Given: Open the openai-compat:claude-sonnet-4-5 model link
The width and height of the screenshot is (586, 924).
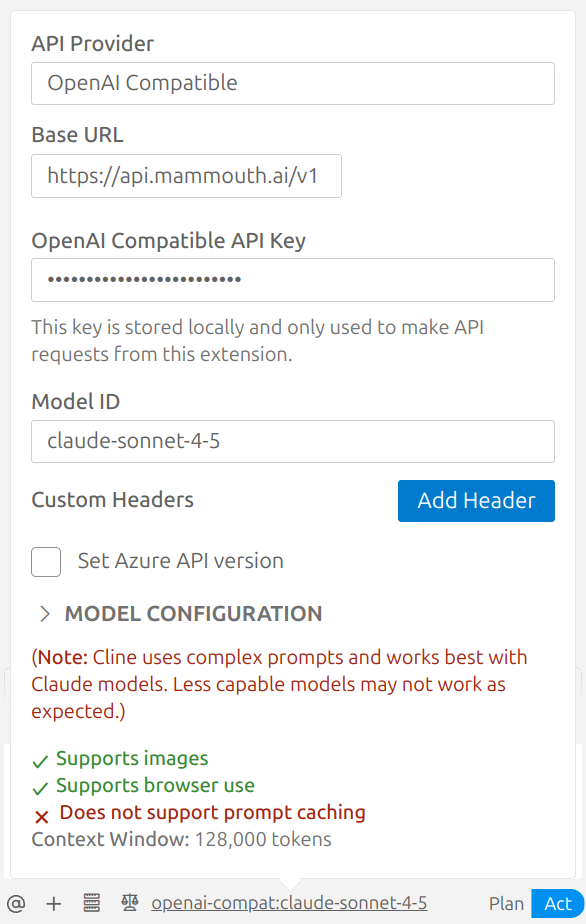Looking at the screenshot, I should 288,902.
